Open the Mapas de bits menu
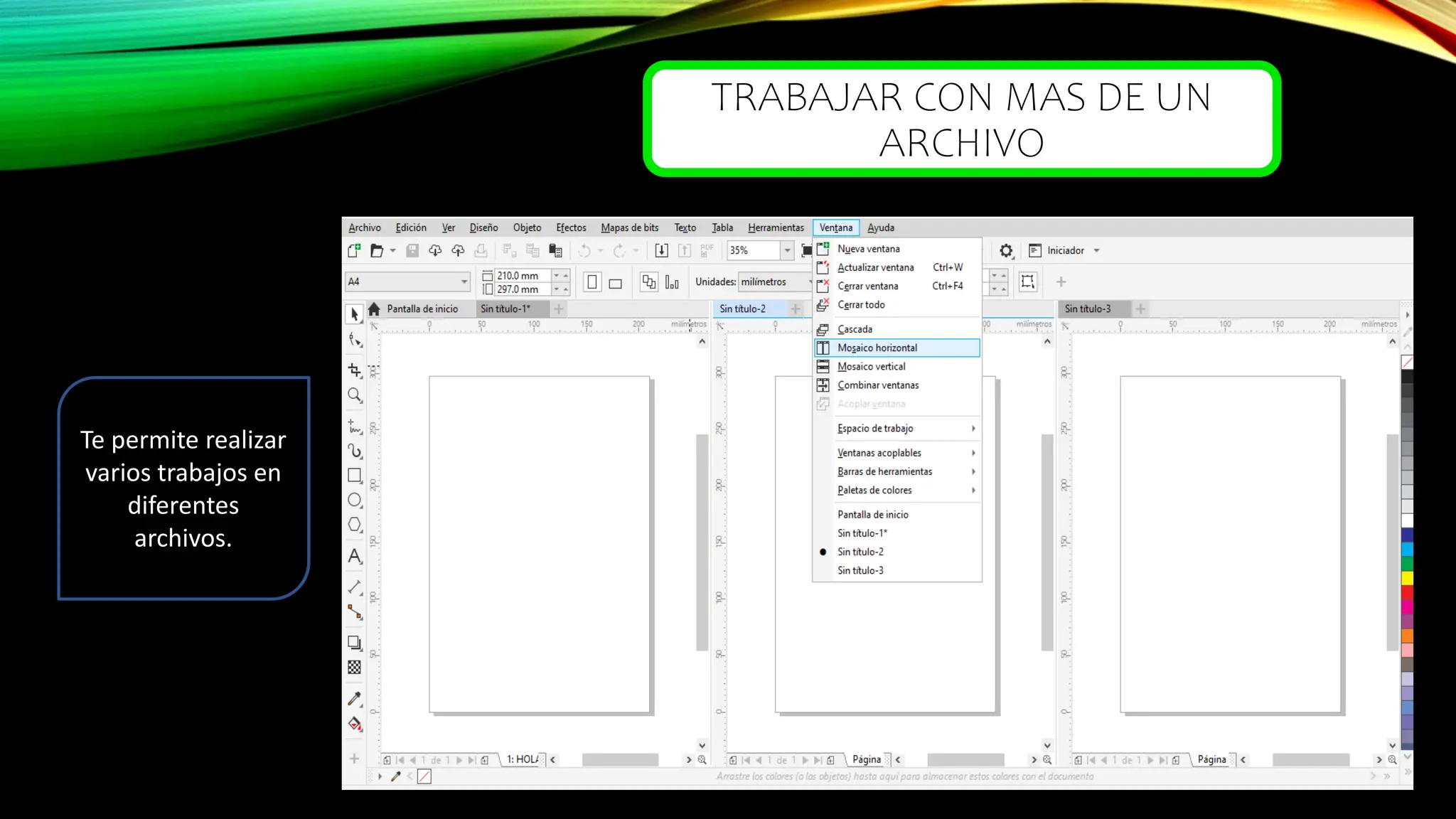 tap(630, 227)
